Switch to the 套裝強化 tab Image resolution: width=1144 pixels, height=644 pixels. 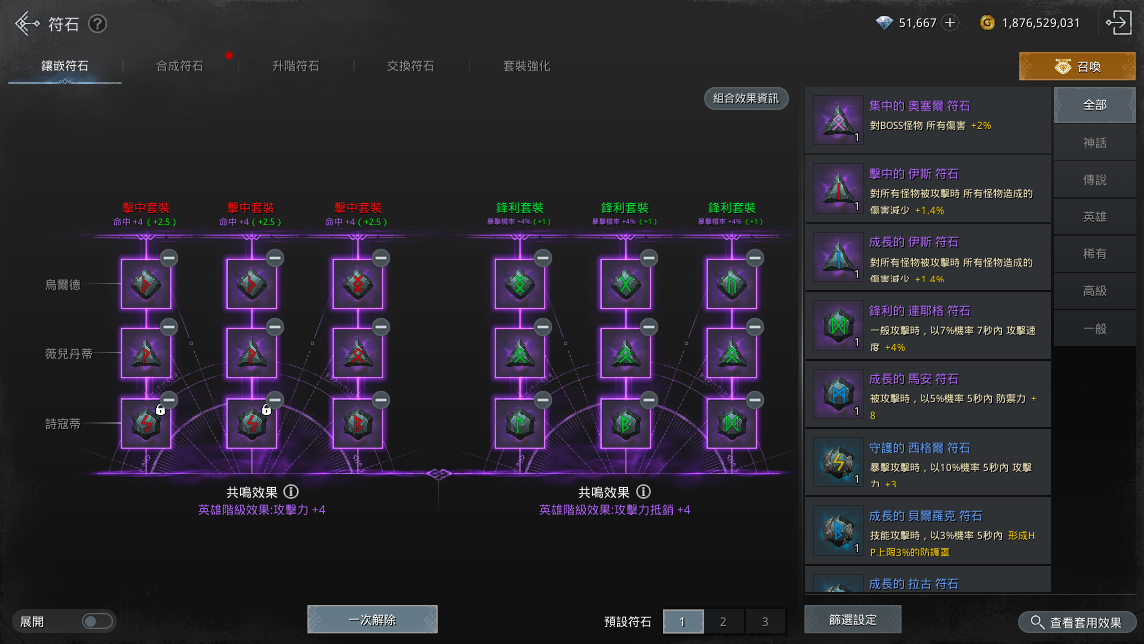click(526, 66)
